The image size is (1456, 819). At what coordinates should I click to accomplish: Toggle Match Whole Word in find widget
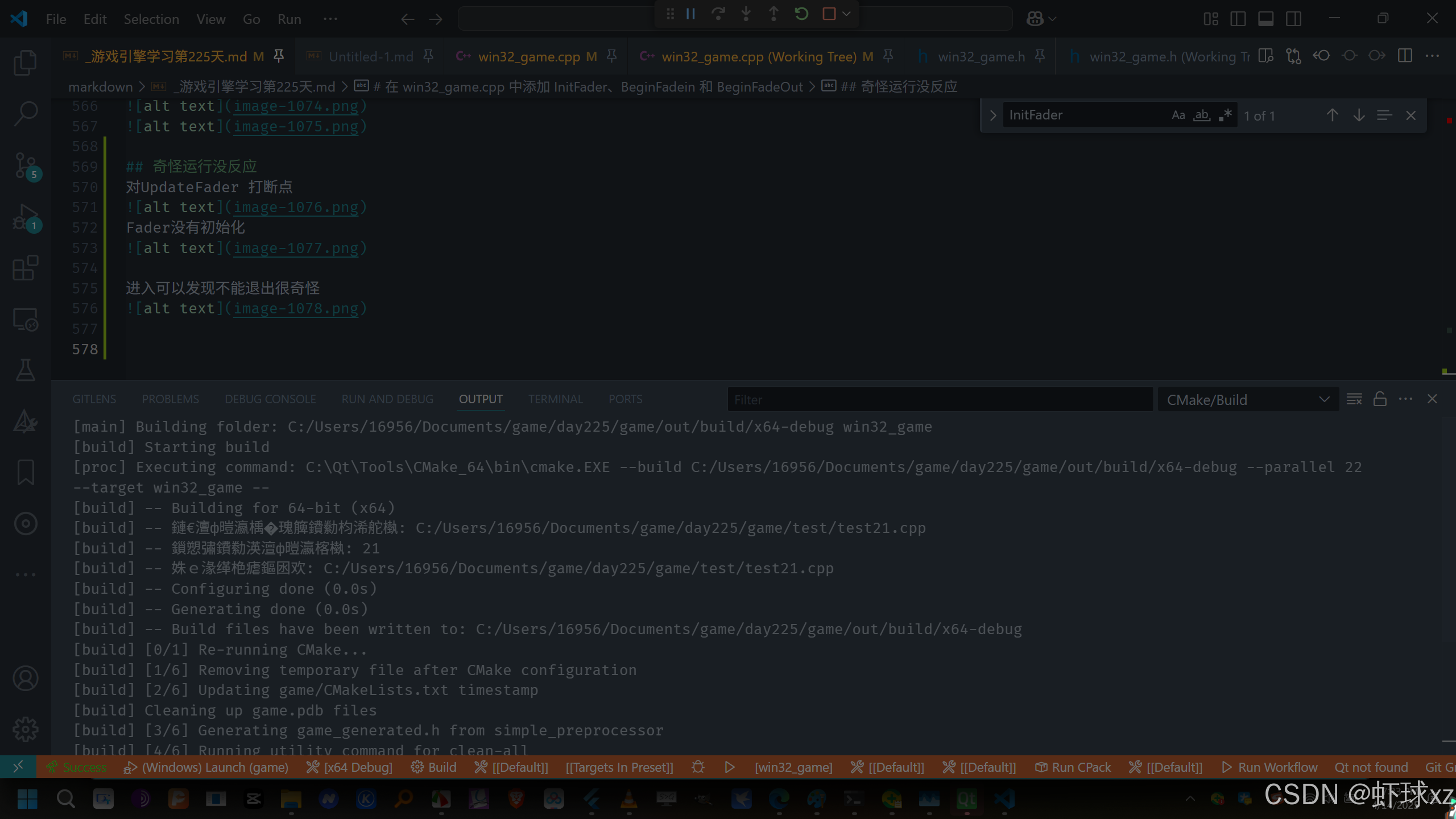1201,115
